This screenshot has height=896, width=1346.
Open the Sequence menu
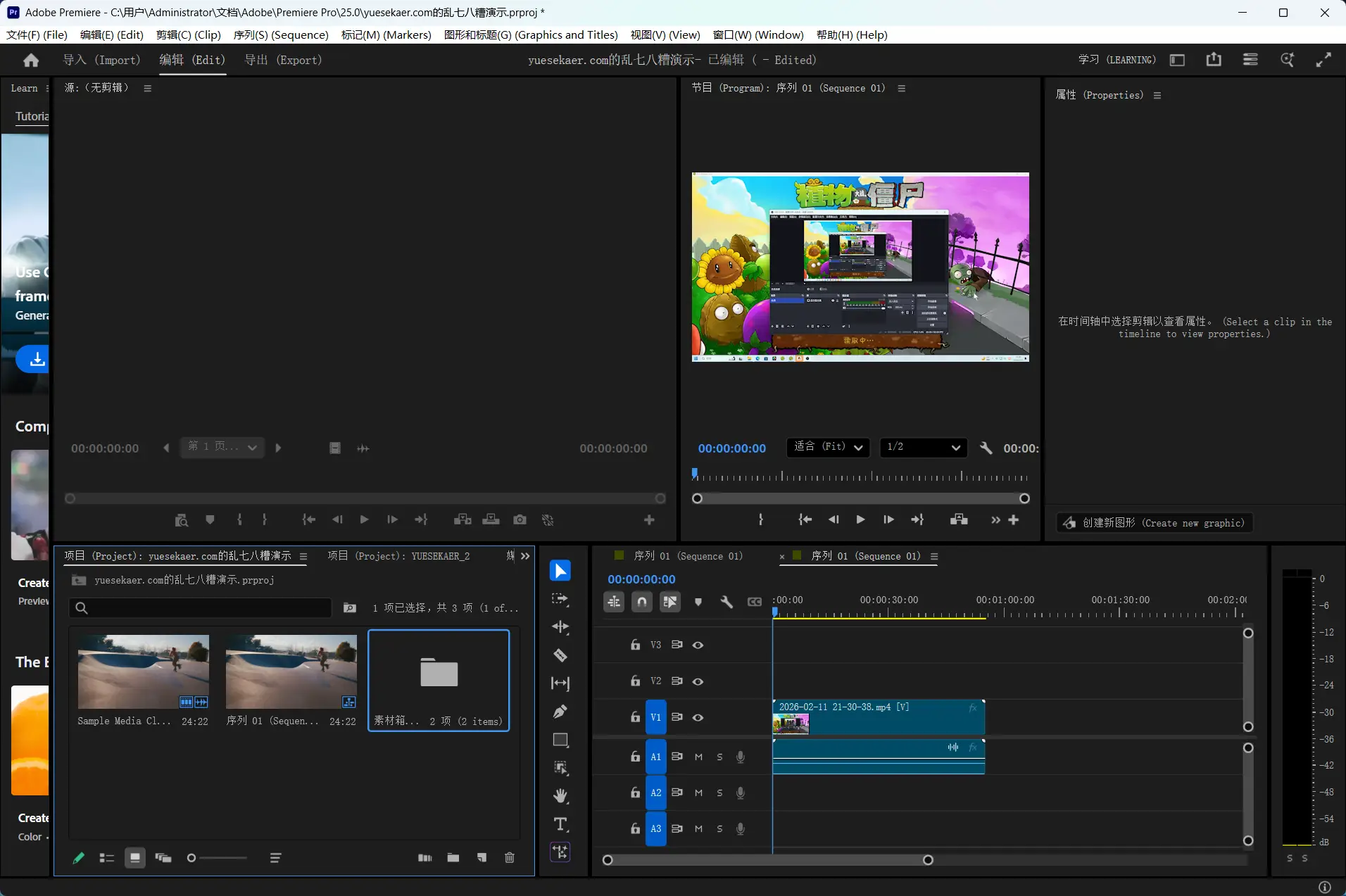point(281,34)
